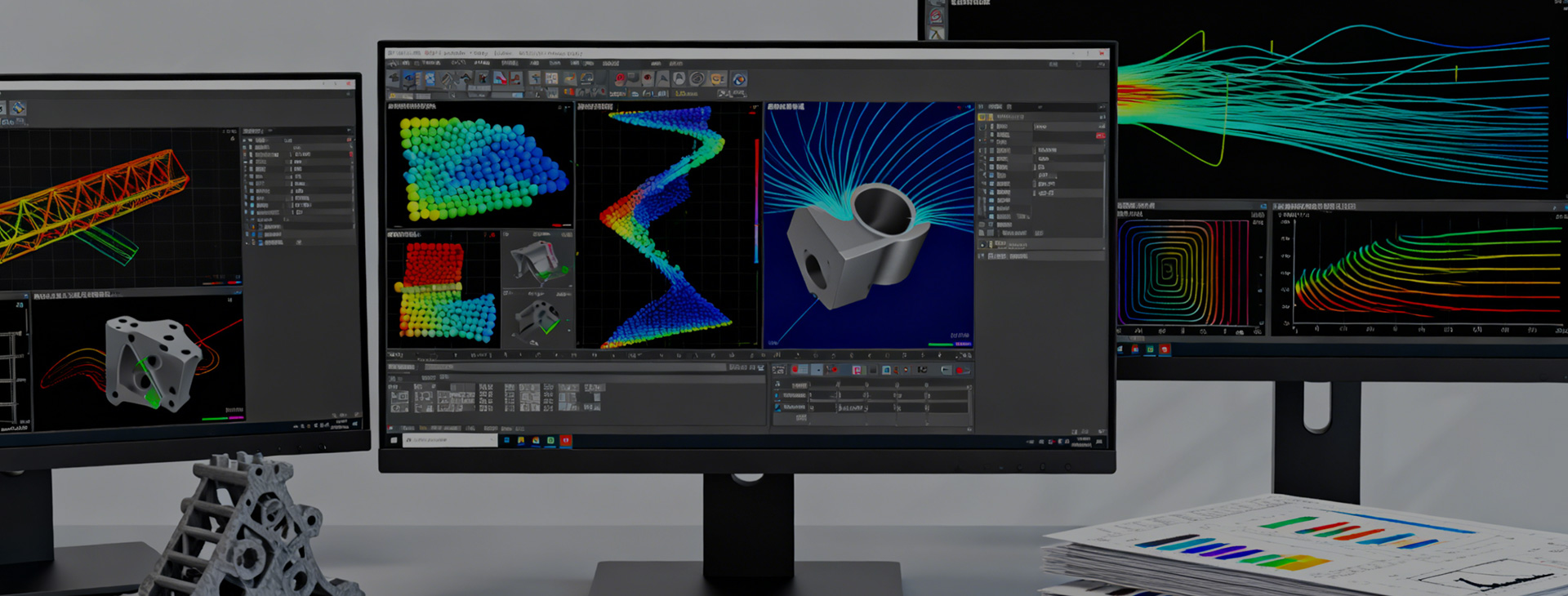Click the Windows Start button on center monitor
This screenshot has height=596, width=1568.
(x=394, y=441)
